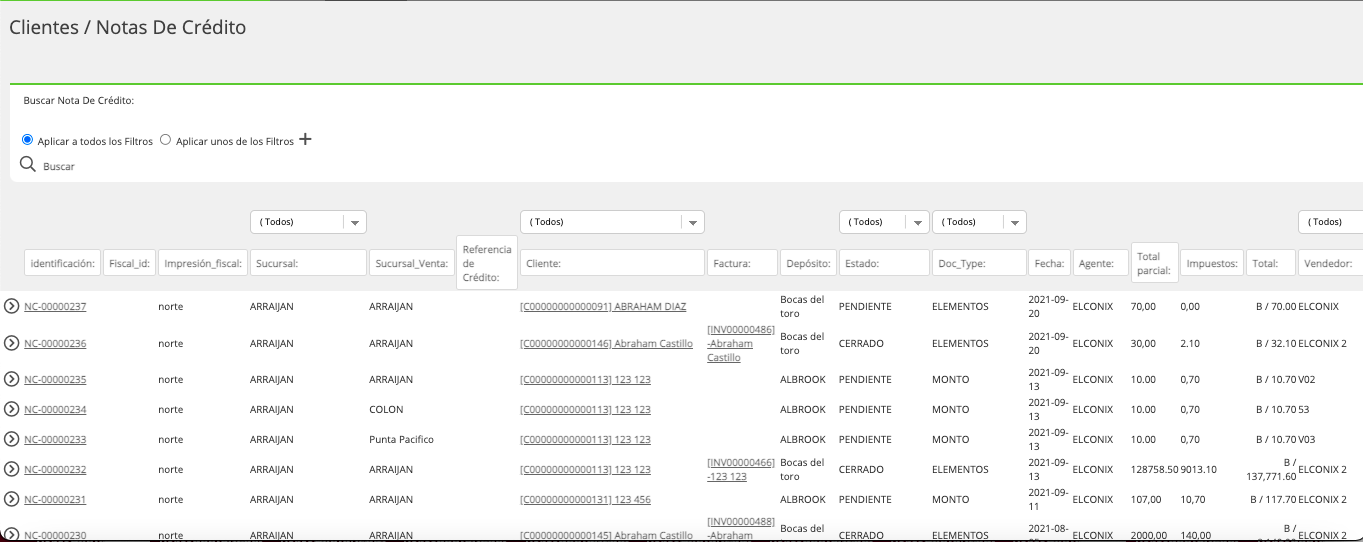
Task: Click the Doc_Type text filter field
Action: 979,263
